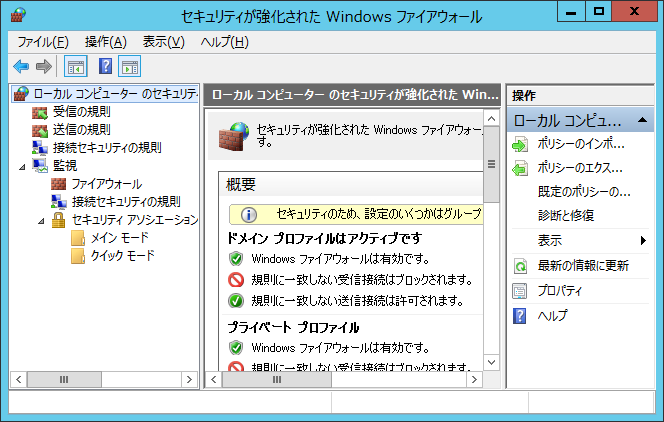Screen dimensions: 664x422
Task: Click the center pane horizontal scroll right arrow
Action: (x=474, y=379)
